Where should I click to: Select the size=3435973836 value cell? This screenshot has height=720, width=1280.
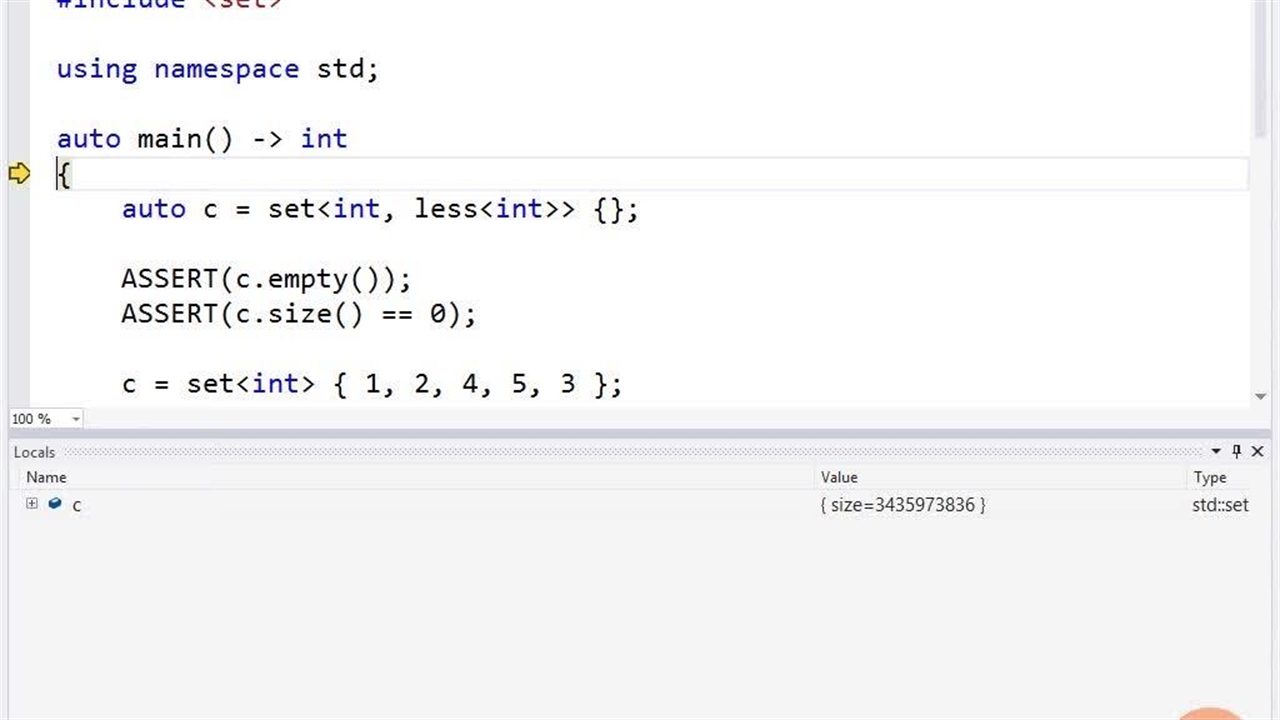(x=902, y=505)
